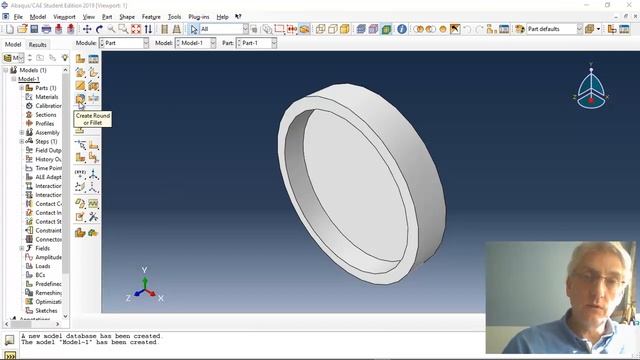Select Model-1 in the model tree
Viewport: 640px width, 360px height.
click(x=29, y=79)
